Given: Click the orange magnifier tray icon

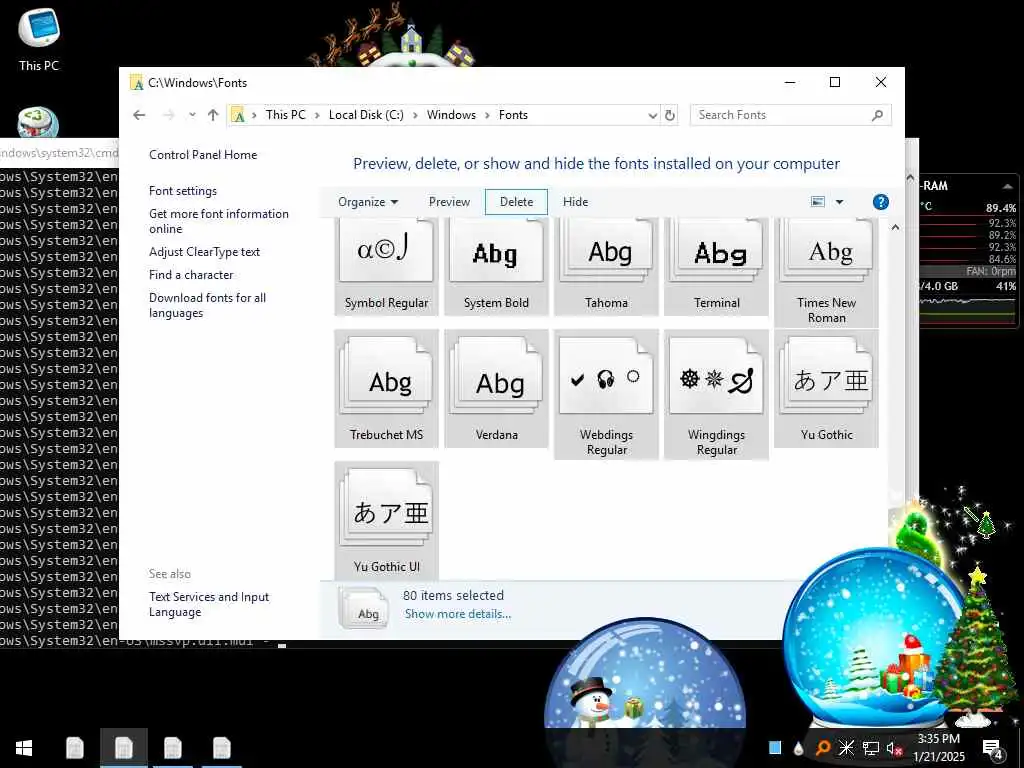Looking at the screenshot, I should (823, 748).
